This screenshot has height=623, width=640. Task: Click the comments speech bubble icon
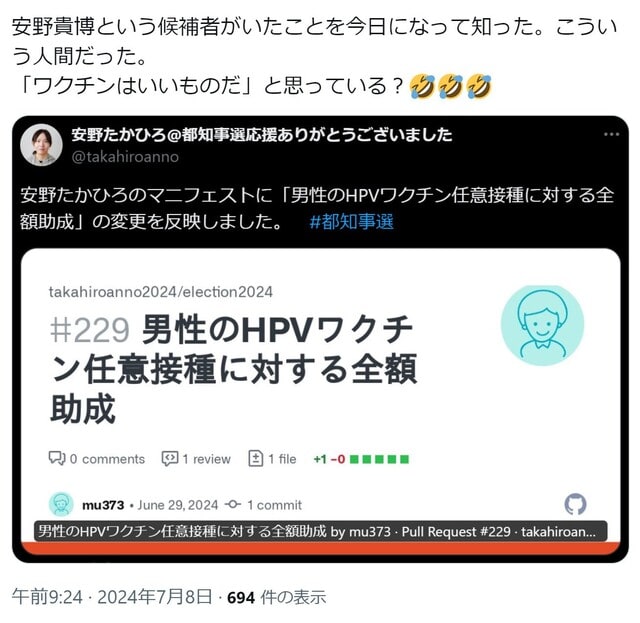[57, 459]
